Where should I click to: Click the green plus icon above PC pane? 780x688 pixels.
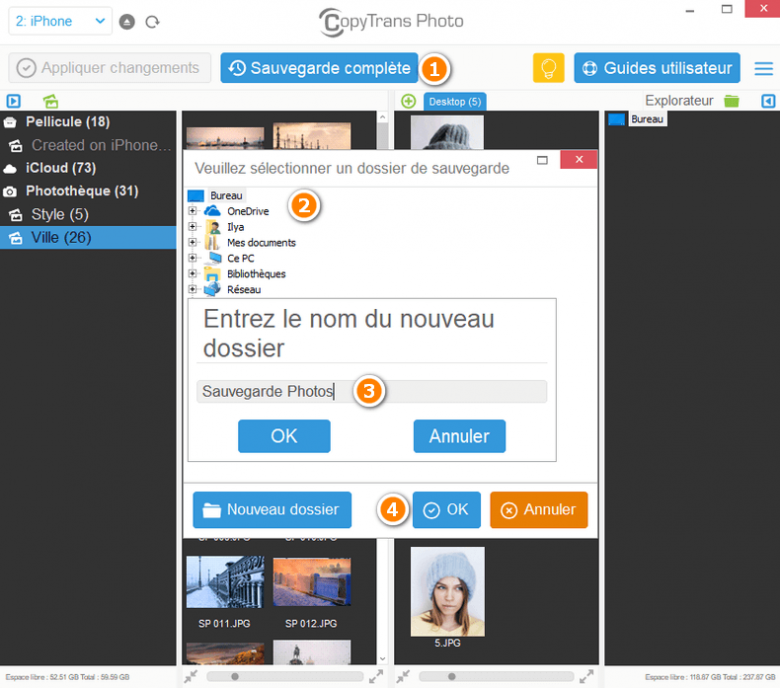(x=408, y=101)
